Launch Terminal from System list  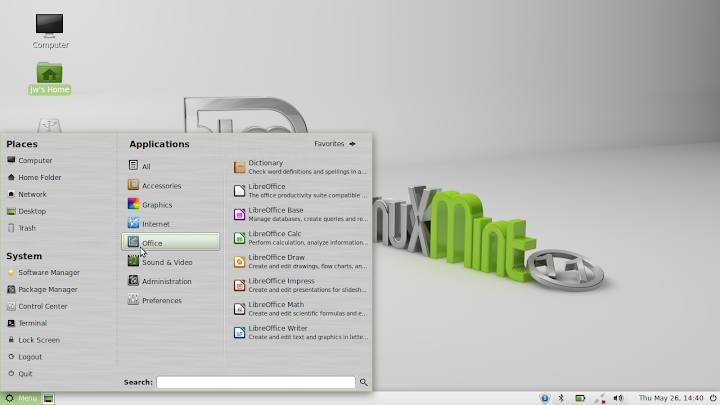coord(27,323)
